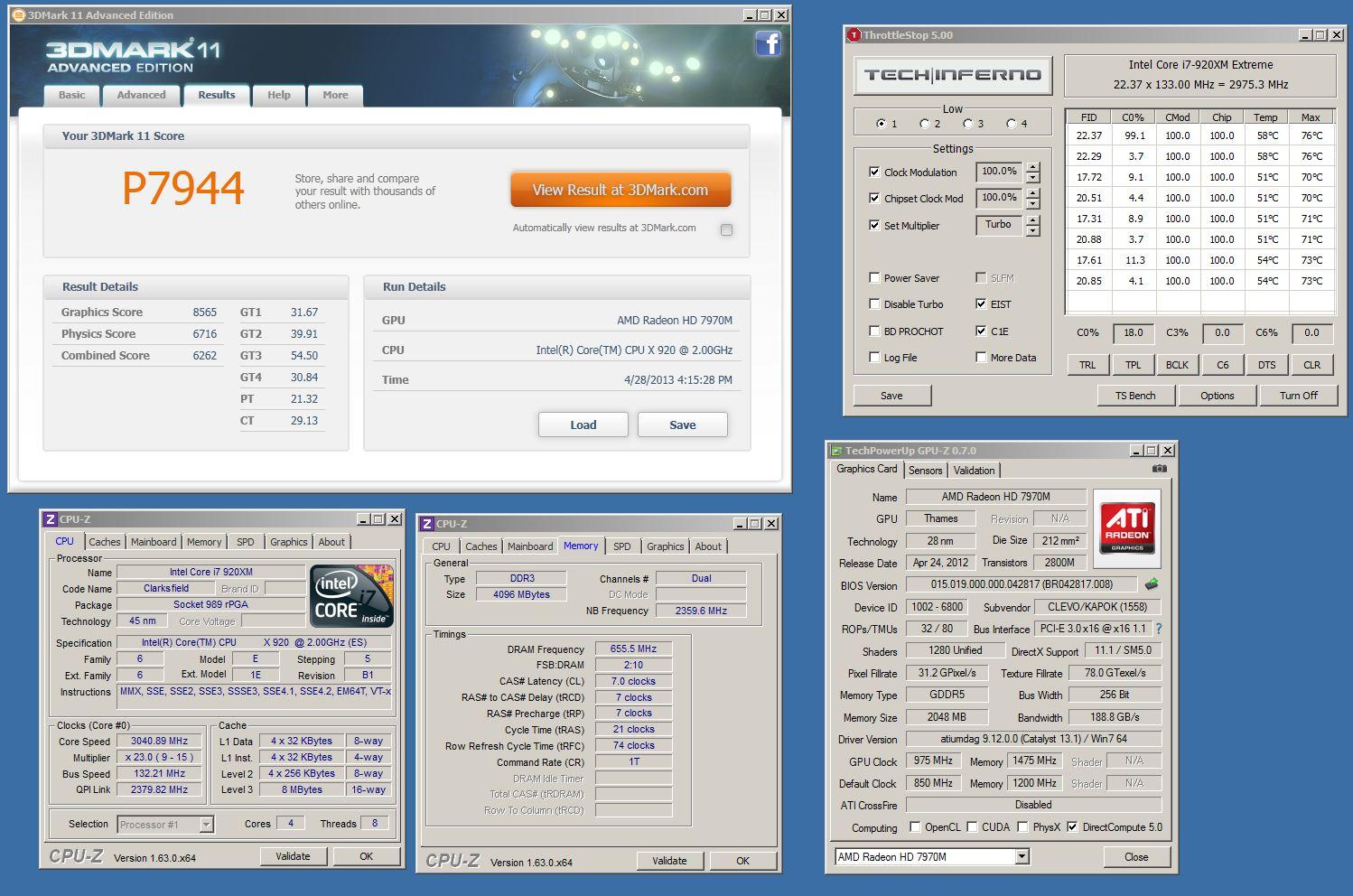The width and height of the screenshot is (1353, 896).
Task: Lower the Set Multiplier value with down arrow
Action: pyautogui.click(x=1032, y=230)
